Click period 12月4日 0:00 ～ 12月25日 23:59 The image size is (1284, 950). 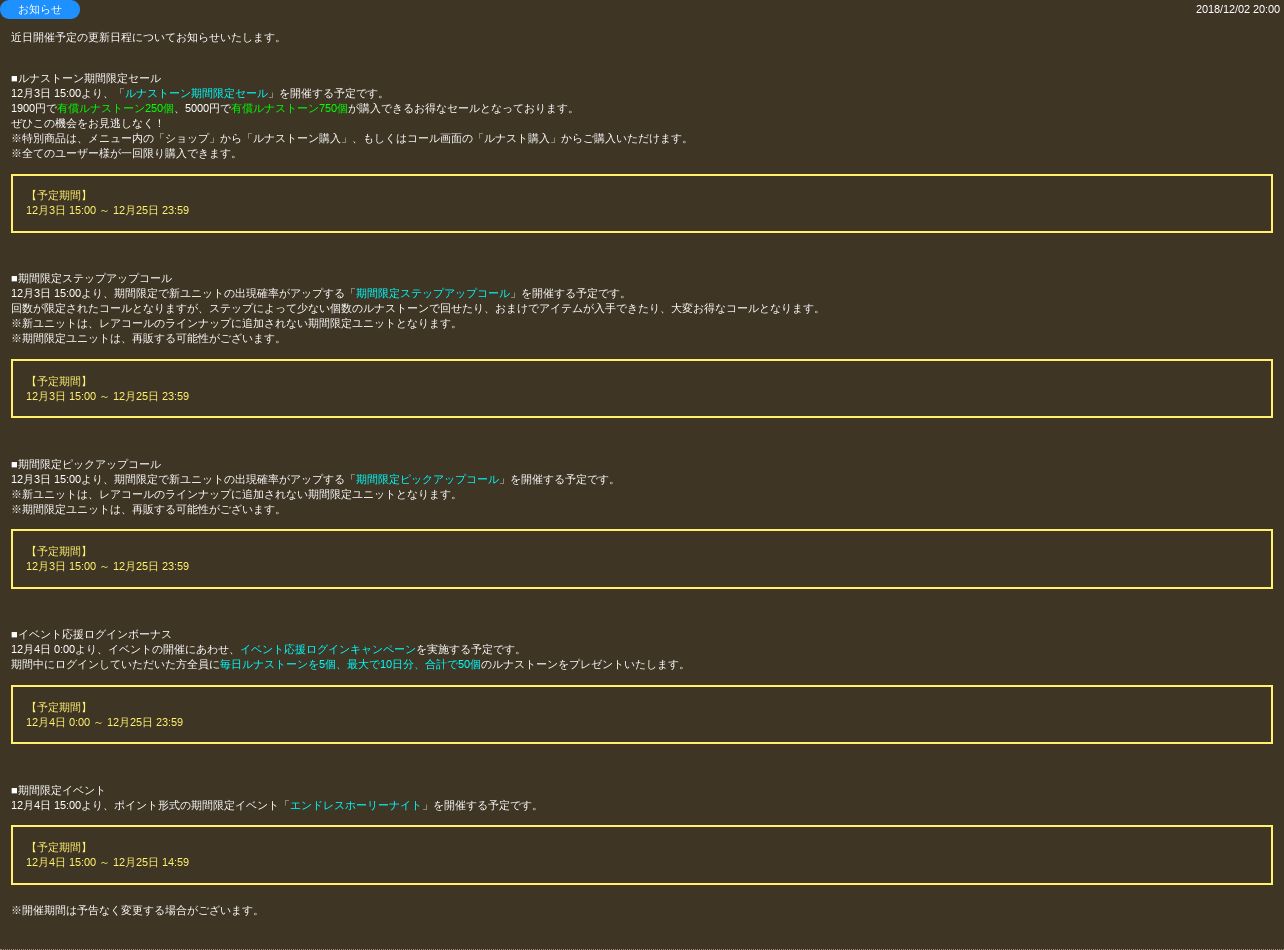click(104, 722)
